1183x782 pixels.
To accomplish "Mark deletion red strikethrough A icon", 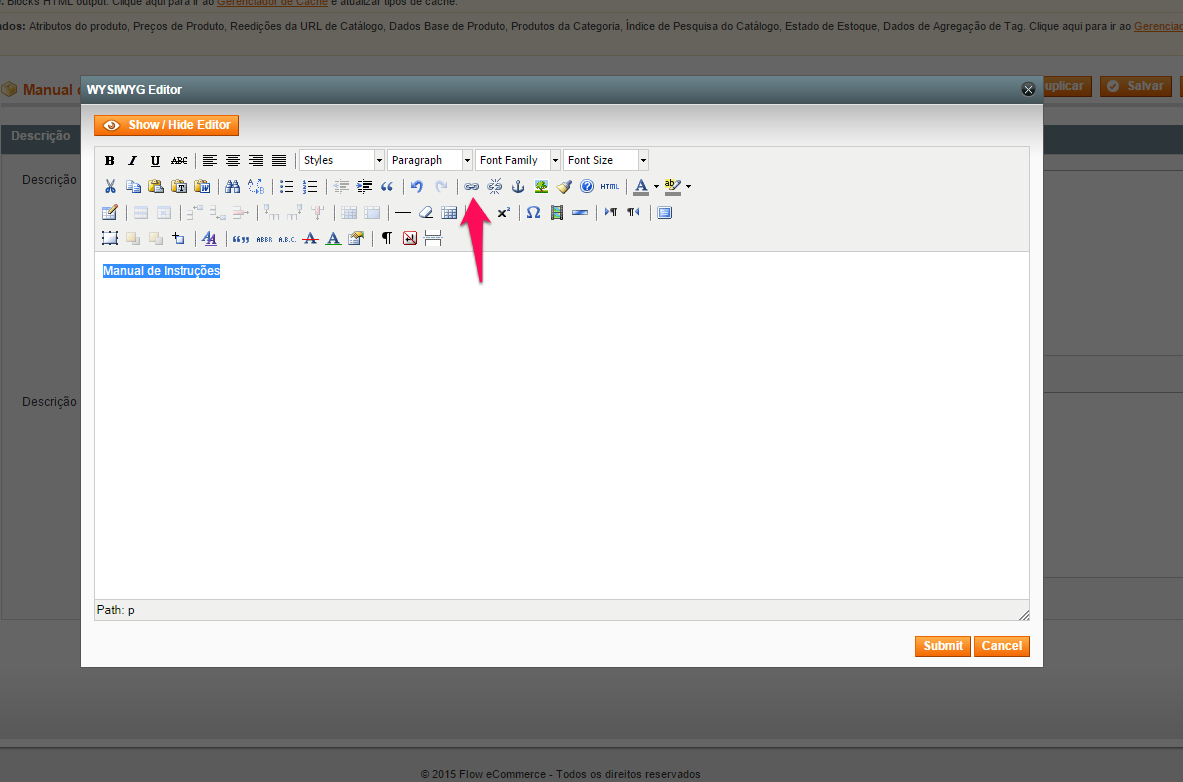I will [x=310, y=239].
